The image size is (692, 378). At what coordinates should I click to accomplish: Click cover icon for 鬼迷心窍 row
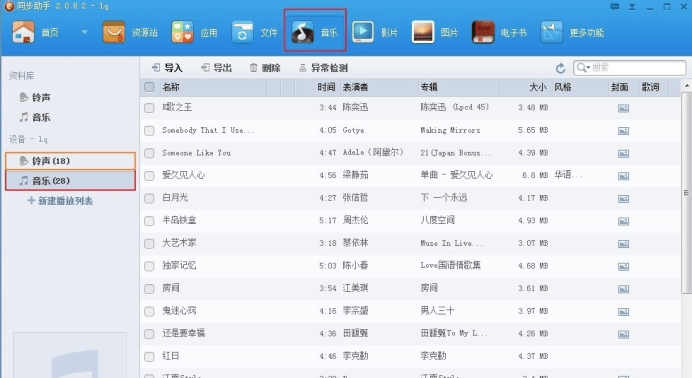tap(623, 312)
